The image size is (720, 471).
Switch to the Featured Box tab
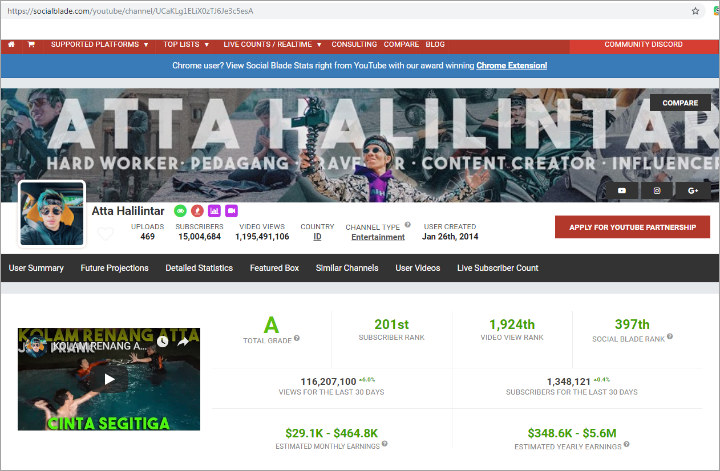[x=275, y=268]
